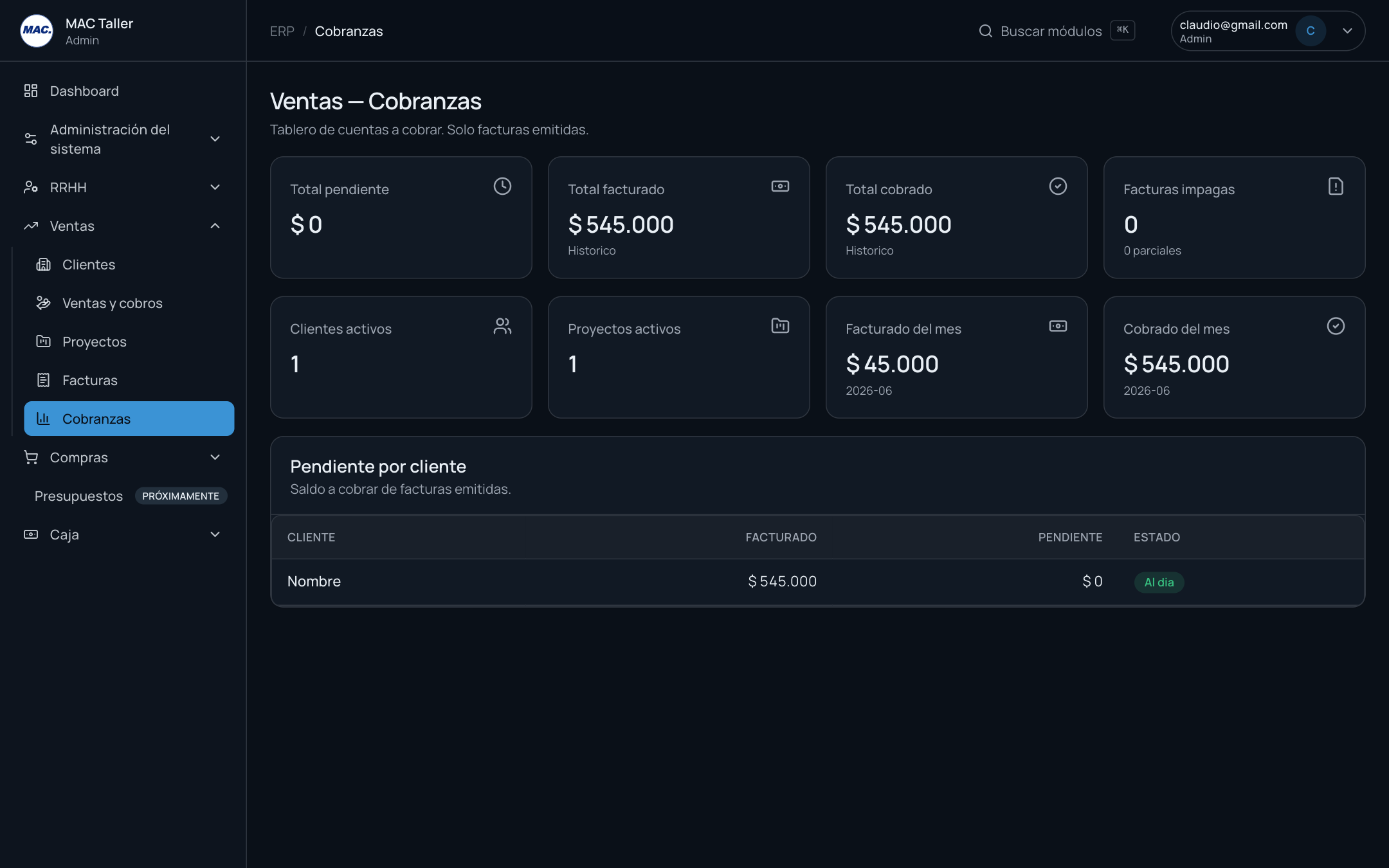The height and width of the screenshot is (868, 1389).
Task: Click the MAC Taller logo
Action: [37, 31]
